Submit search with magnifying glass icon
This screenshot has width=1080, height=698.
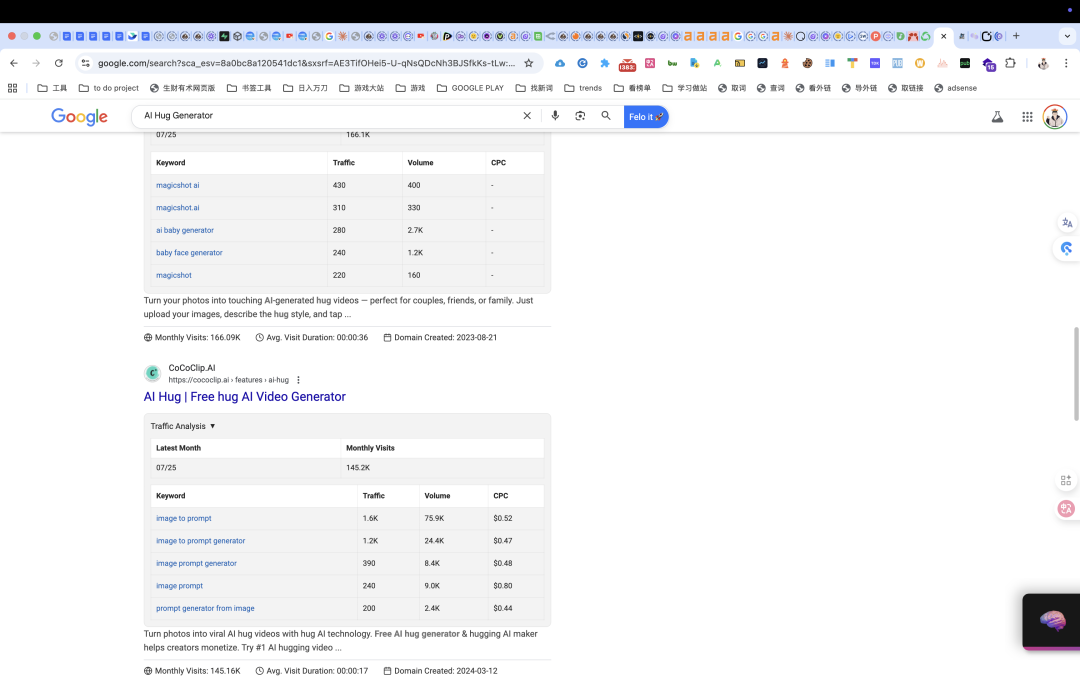click(x=605, y=116)
